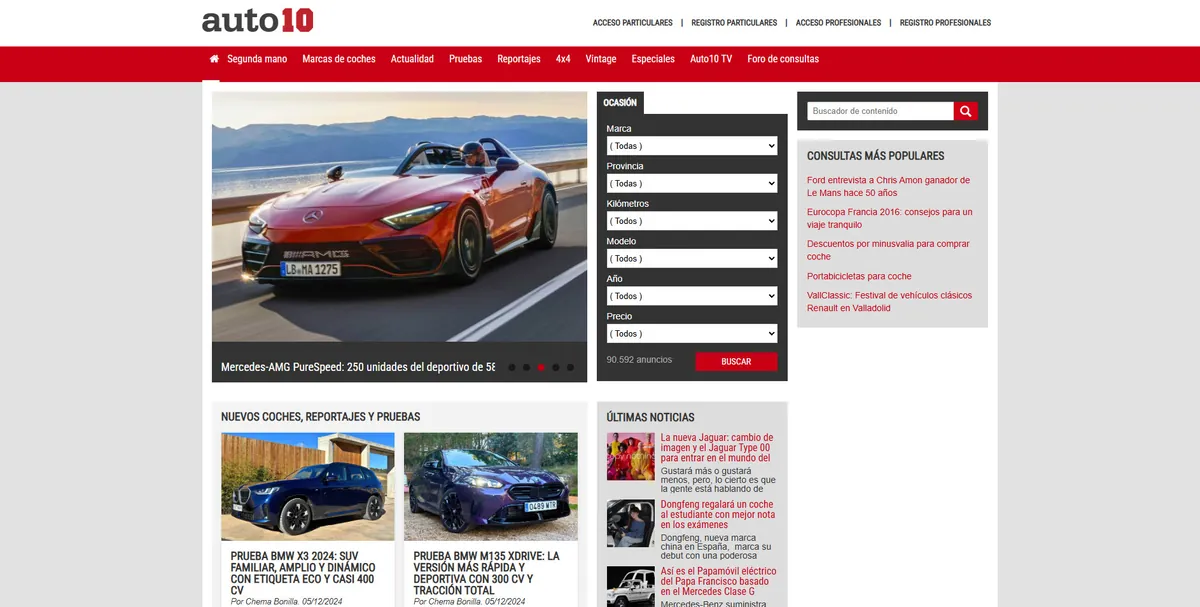Viewport: 1200px width, 607px height.
Task: Open Segunda mano menu item
Action: pos(257,59)
